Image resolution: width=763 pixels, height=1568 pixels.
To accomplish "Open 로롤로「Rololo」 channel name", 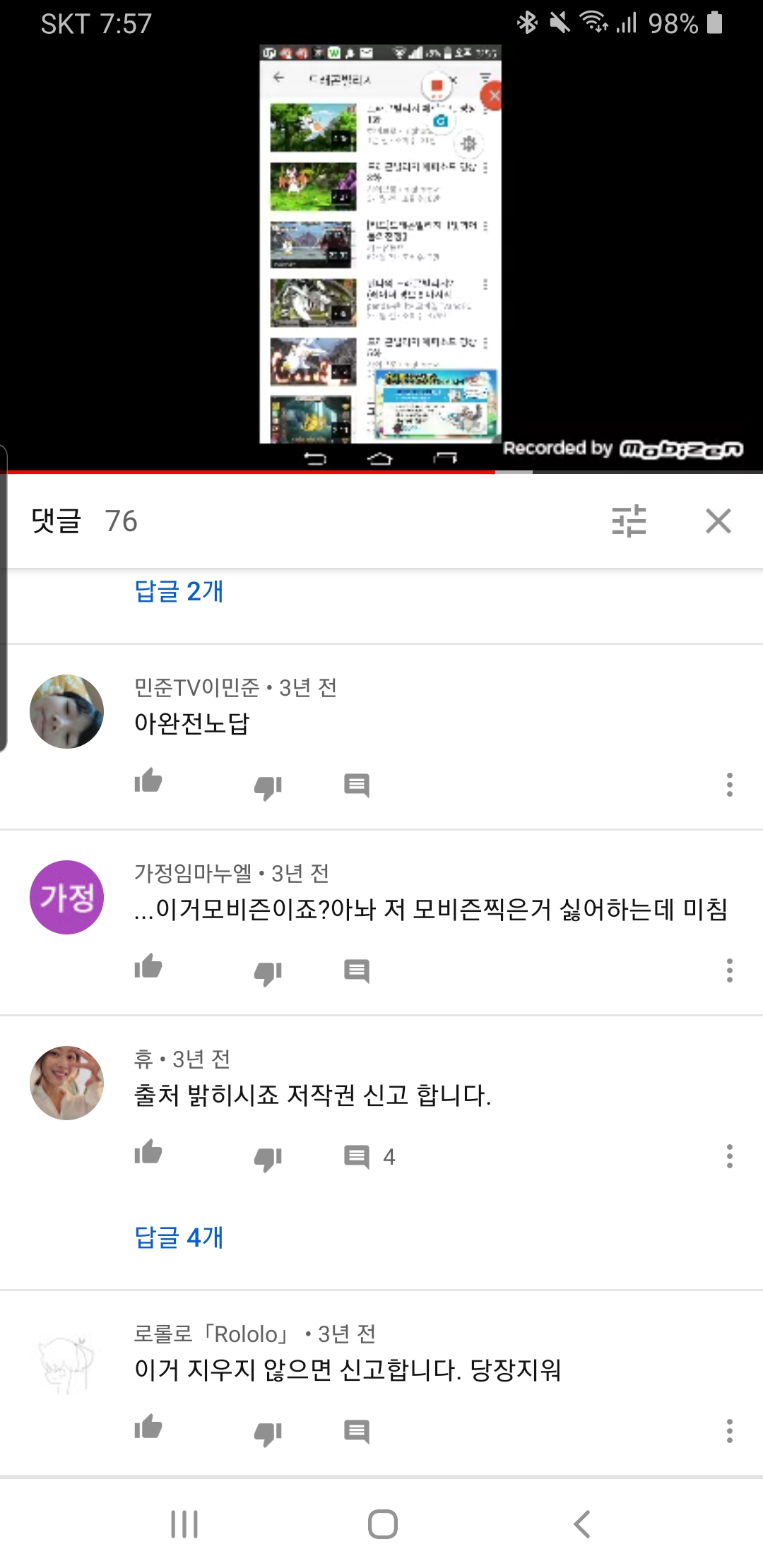I will pyautogui.click(x=212, y=1334).
